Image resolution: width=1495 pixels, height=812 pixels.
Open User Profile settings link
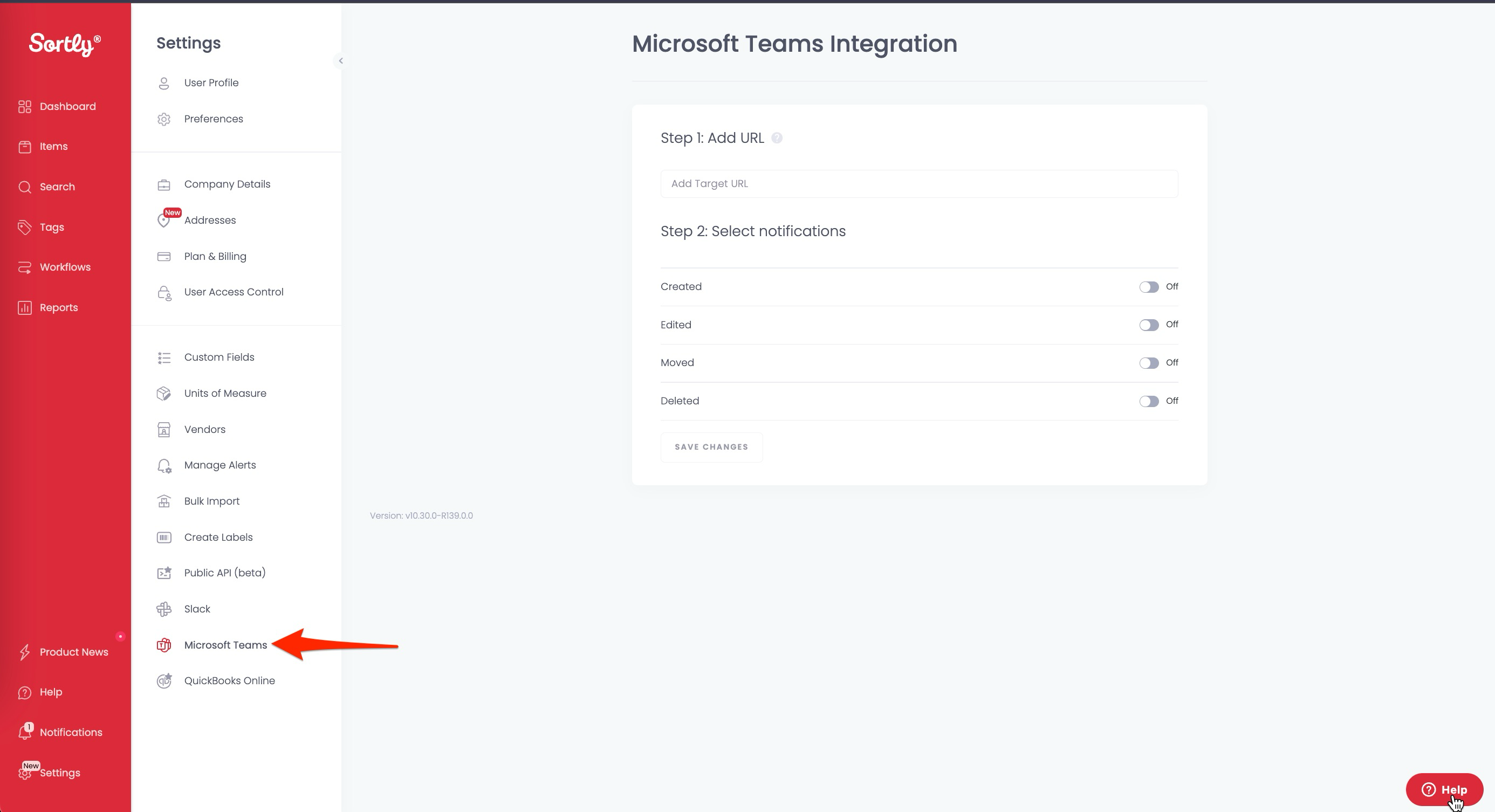(x=211, y=83)
